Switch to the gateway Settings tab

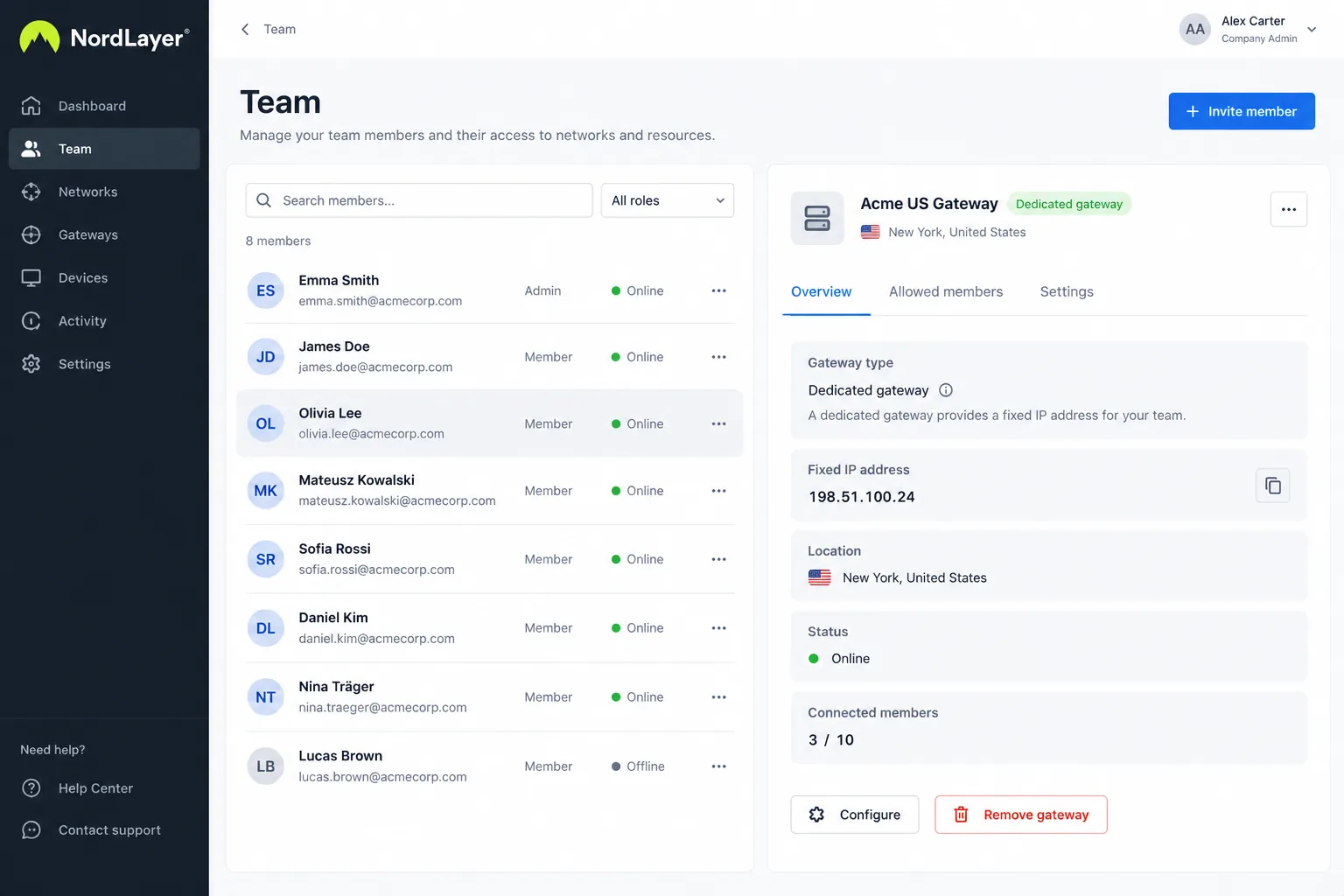(x=1067, y=291)
